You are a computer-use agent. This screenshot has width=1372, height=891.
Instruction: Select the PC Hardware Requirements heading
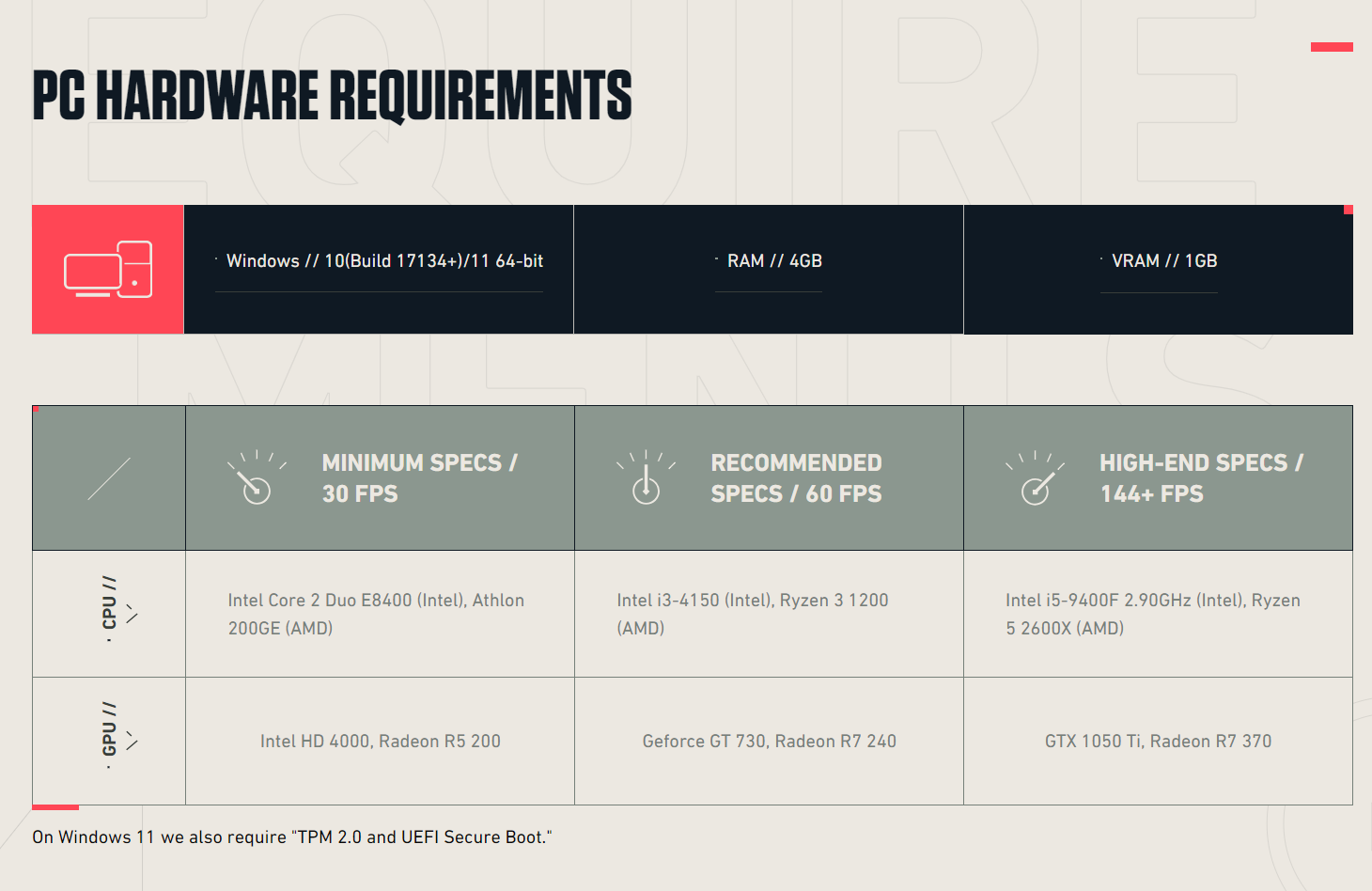click(332, 95)
